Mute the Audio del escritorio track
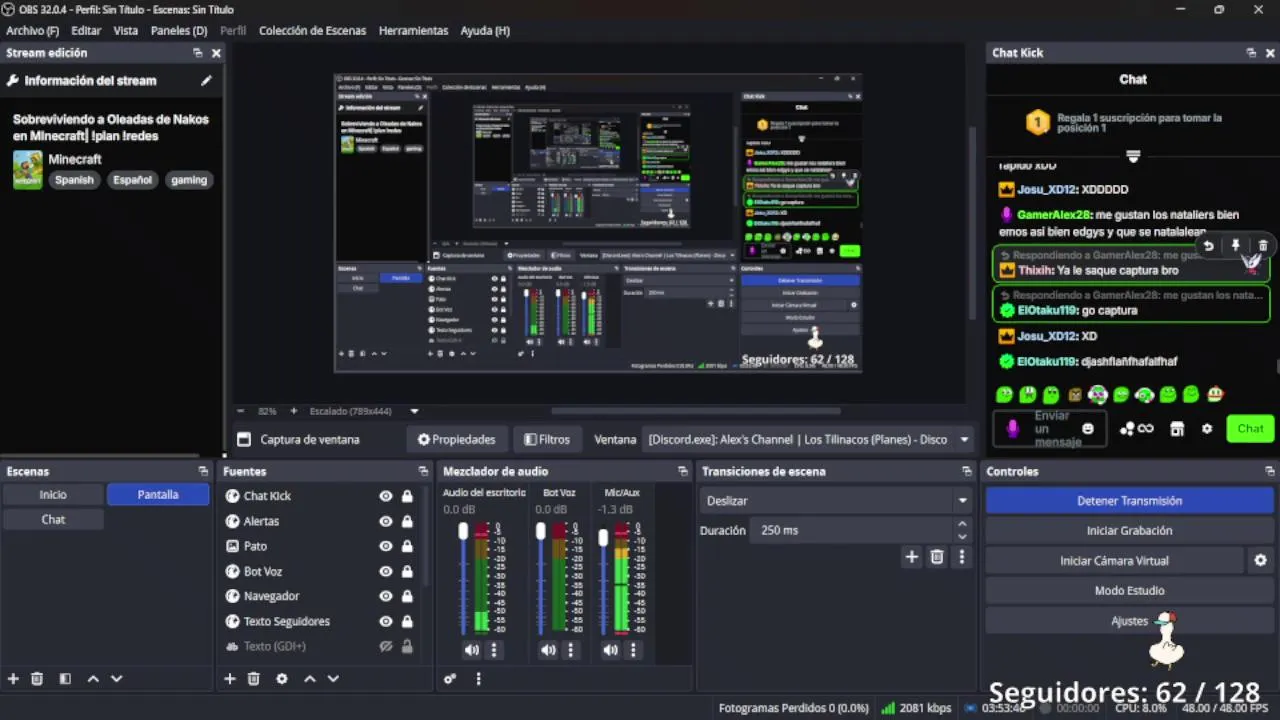The width and height of the screenshot is (1280, 720). click(x=472, y=650)
